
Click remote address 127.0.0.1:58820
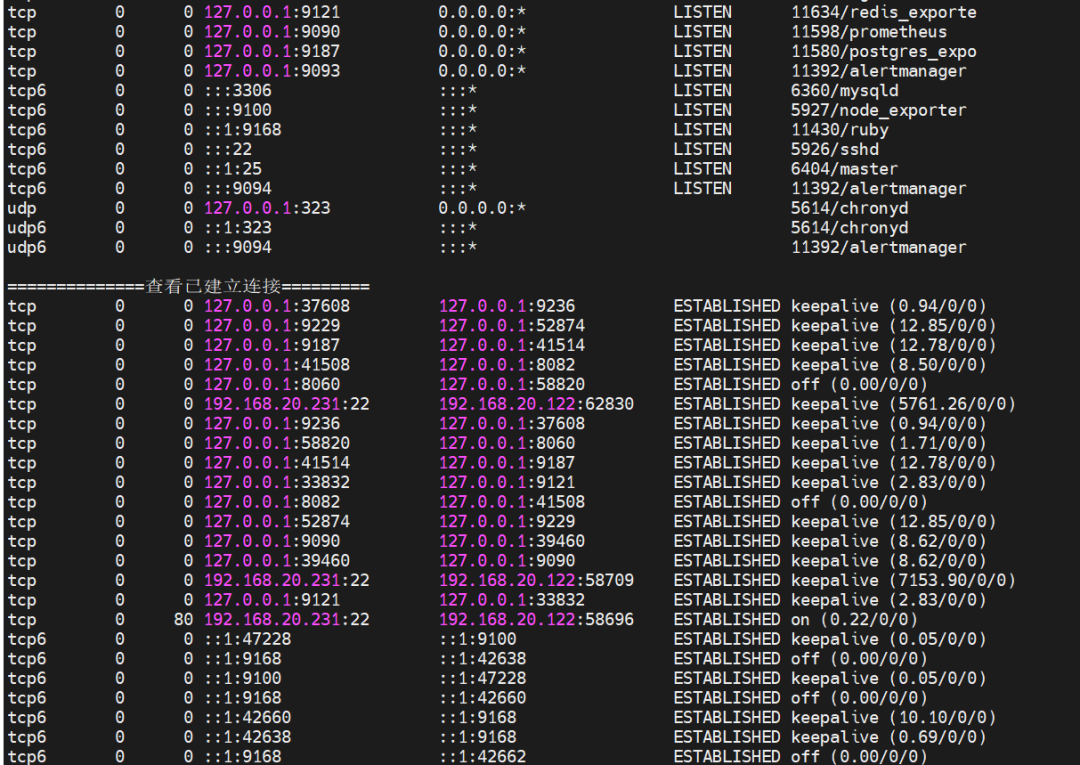point(512,385)
